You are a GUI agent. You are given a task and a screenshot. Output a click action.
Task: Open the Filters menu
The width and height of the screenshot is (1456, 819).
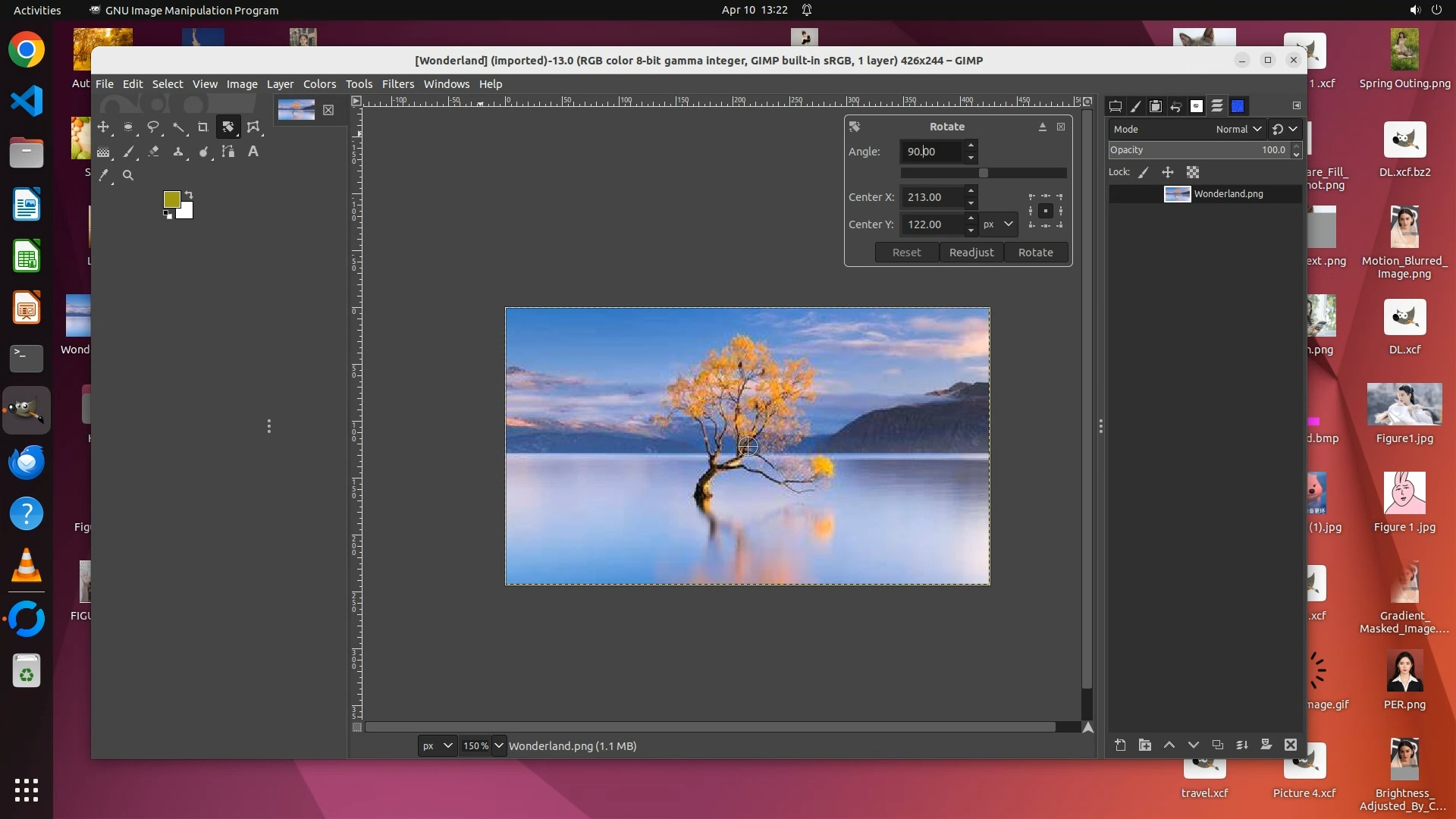(x=397, y=84)
